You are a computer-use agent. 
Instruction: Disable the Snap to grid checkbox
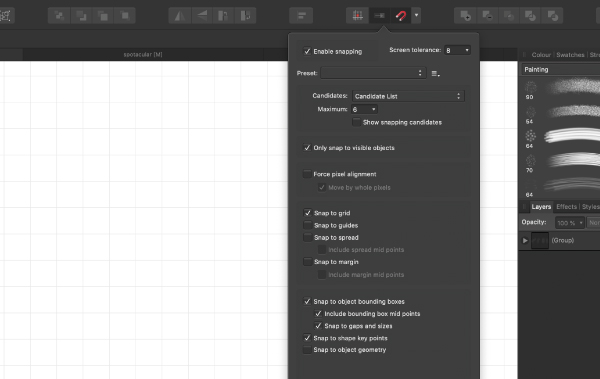coord(307,213)
